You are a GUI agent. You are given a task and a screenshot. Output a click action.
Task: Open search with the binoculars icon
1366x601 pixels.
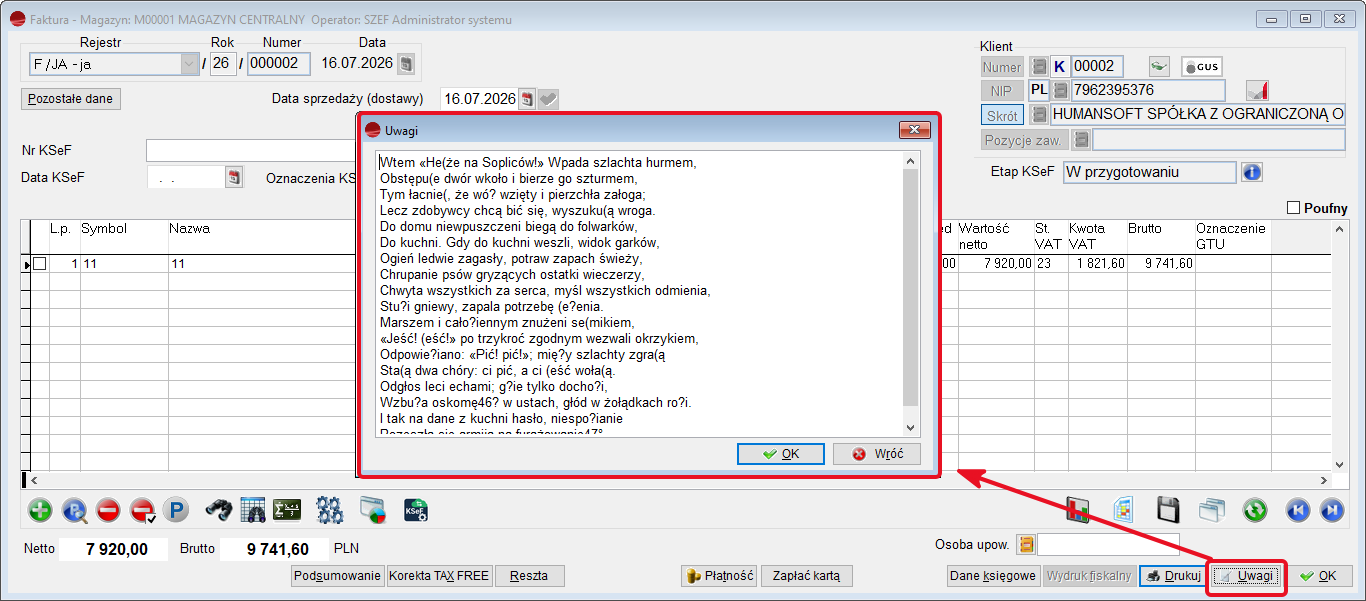pyautogui.click(x=219, y=510)
